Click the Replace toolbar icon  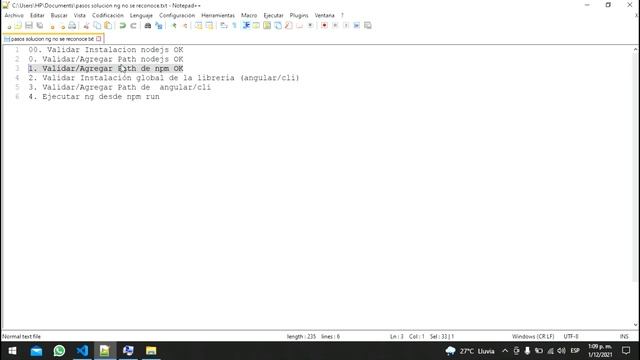click(159, 26)
